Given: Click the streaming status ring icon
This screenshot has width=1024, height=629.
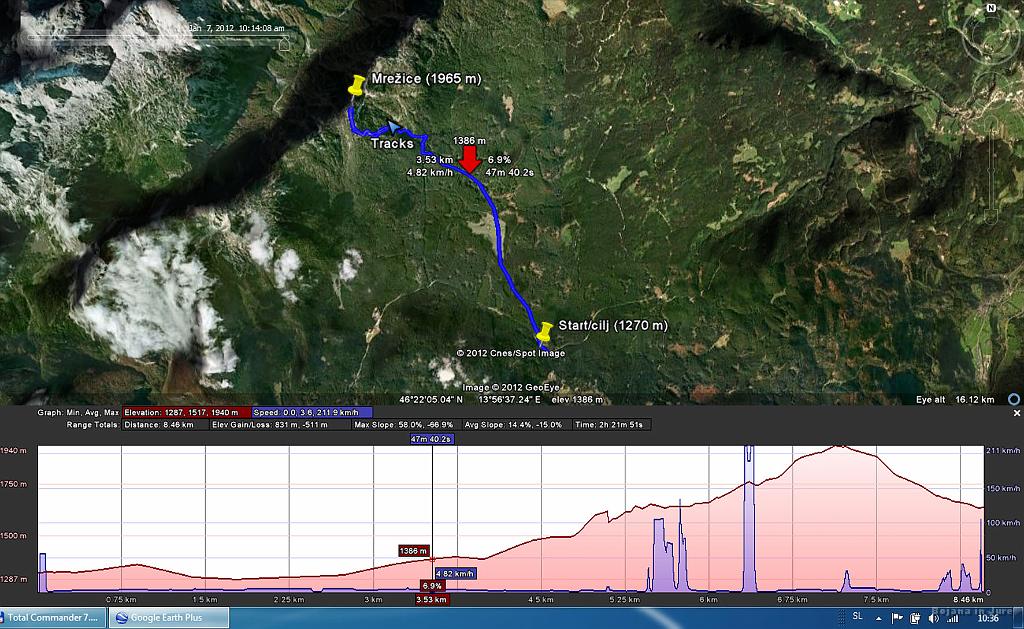Looking at the screenshot, I should 1014,398.
